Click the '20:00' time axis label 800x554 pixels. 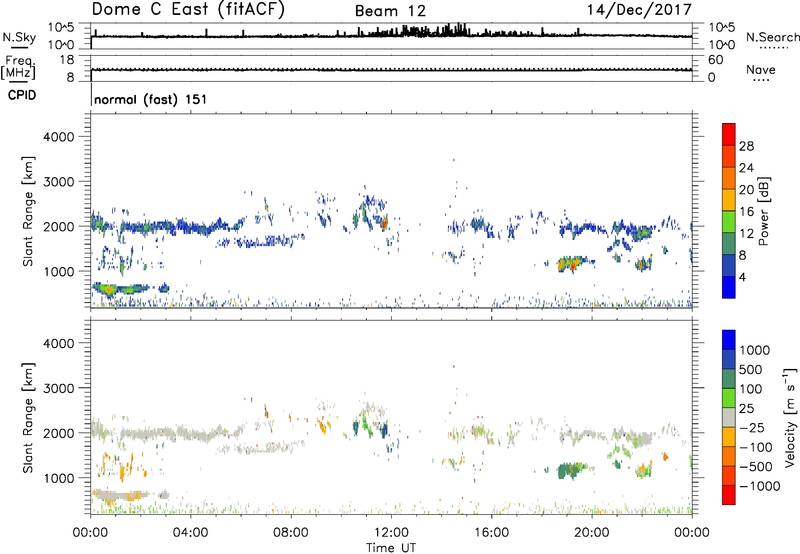[x=591, y=533]
